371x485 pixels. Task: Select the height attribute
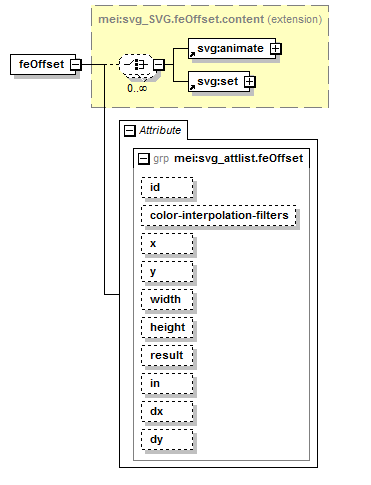[x=167, y=328]
